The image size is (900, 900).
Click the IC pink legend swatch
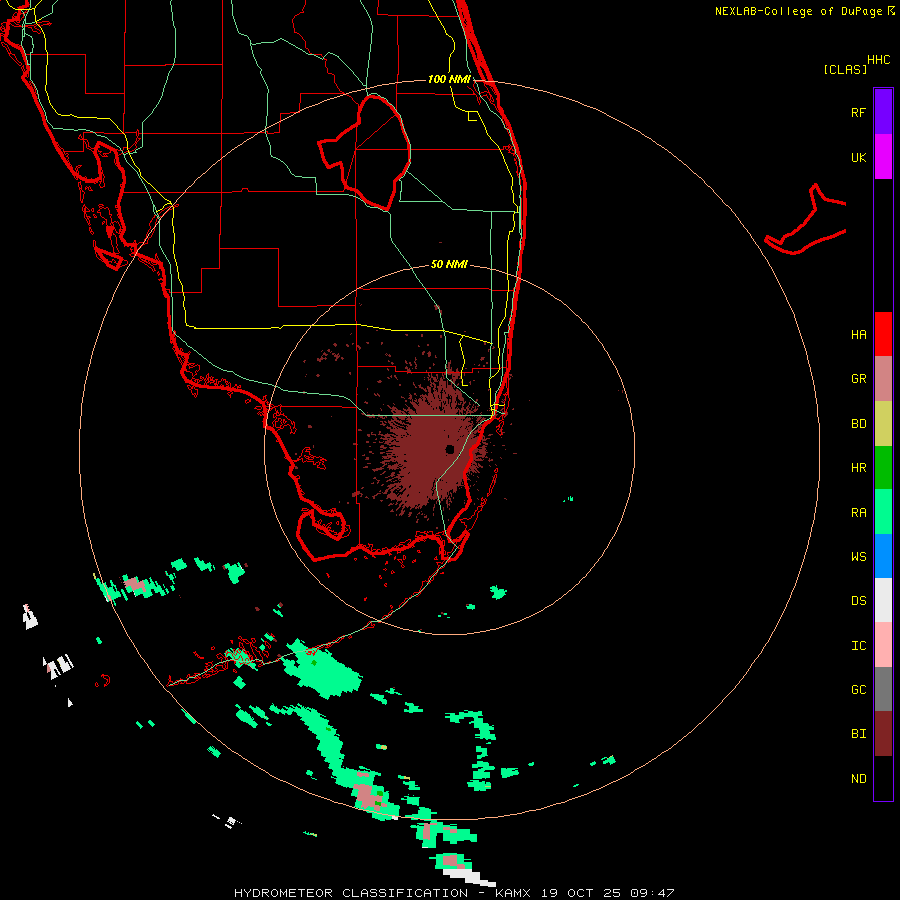883,645
